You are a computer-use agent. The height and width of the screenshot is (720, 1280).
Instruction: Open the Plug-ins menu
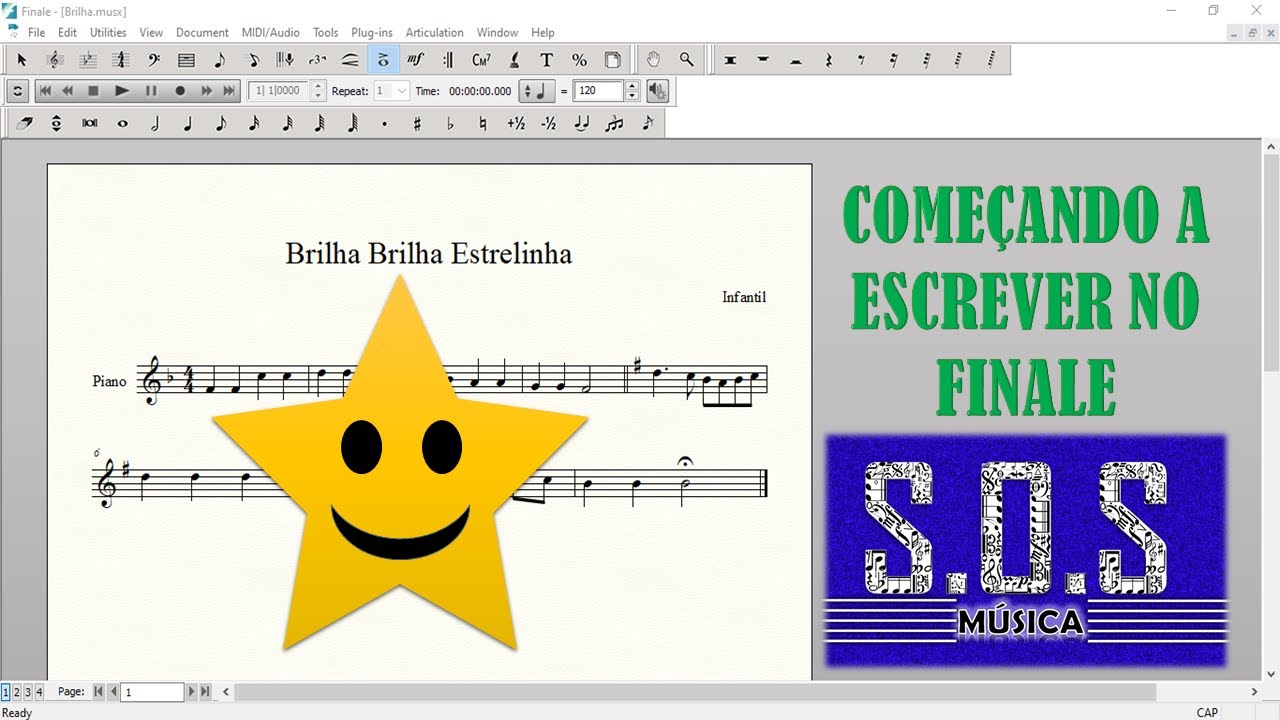point(372,32)
